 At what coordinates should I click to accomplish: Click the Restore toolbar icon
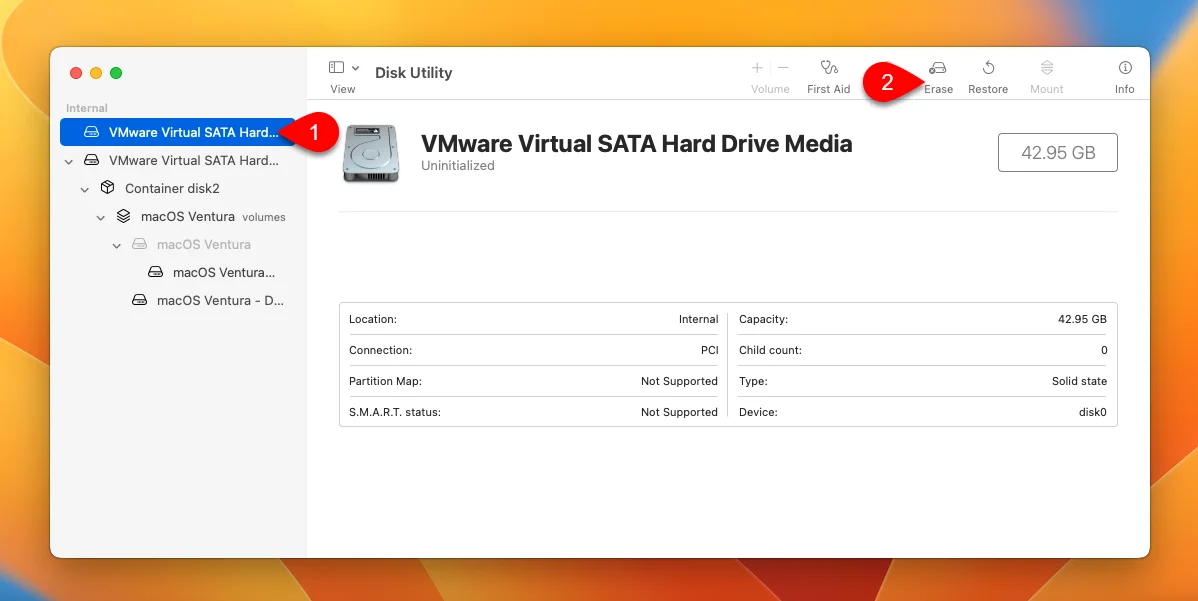coord(988,68)
